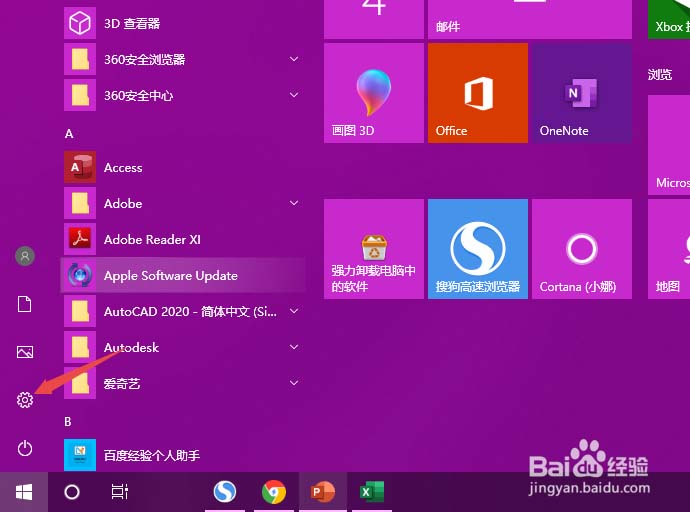
Task: Launch Adobe Reader XI
Action: tap(183, 239)
